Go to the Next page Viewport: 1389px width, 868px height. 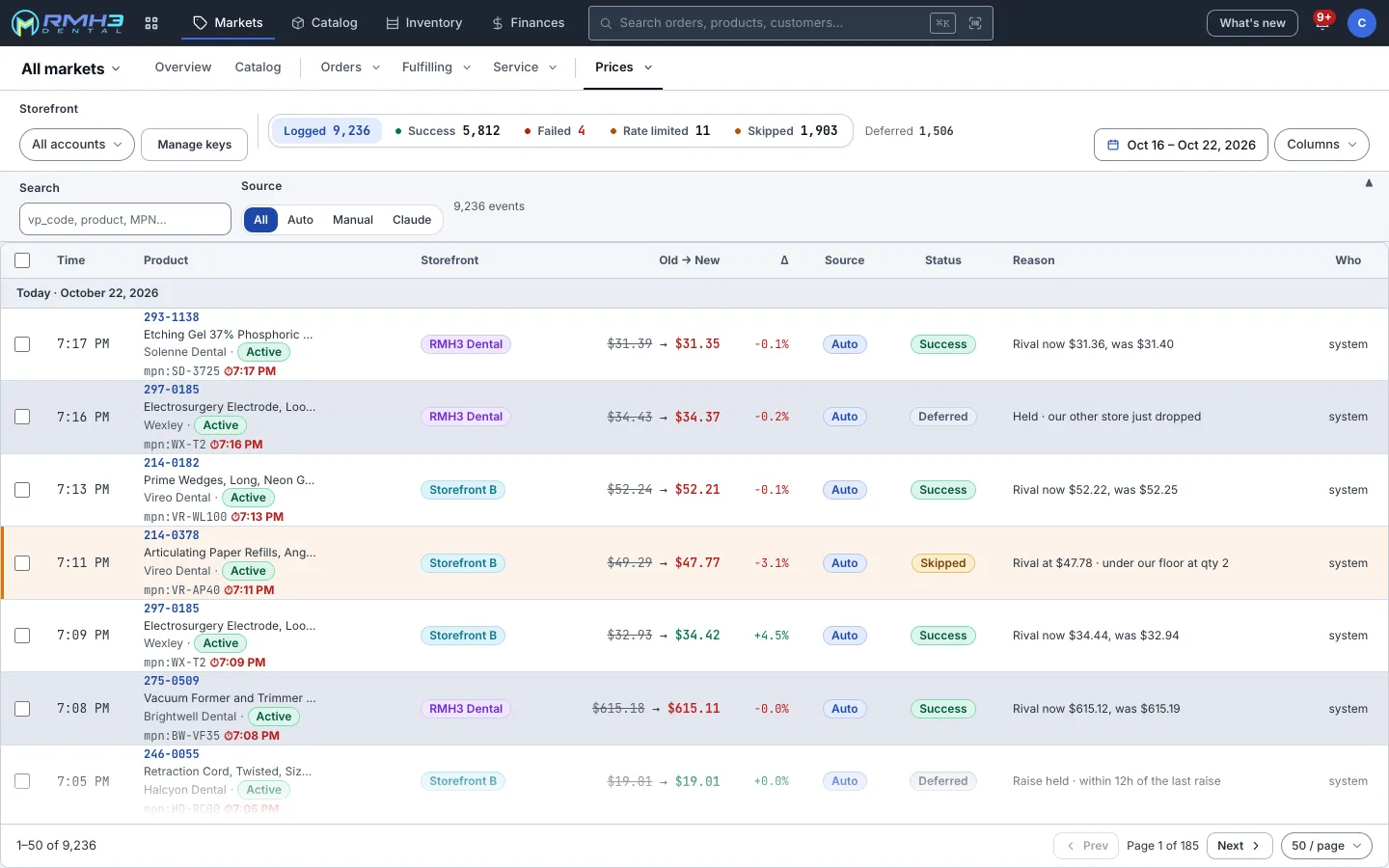[1239, 846]
